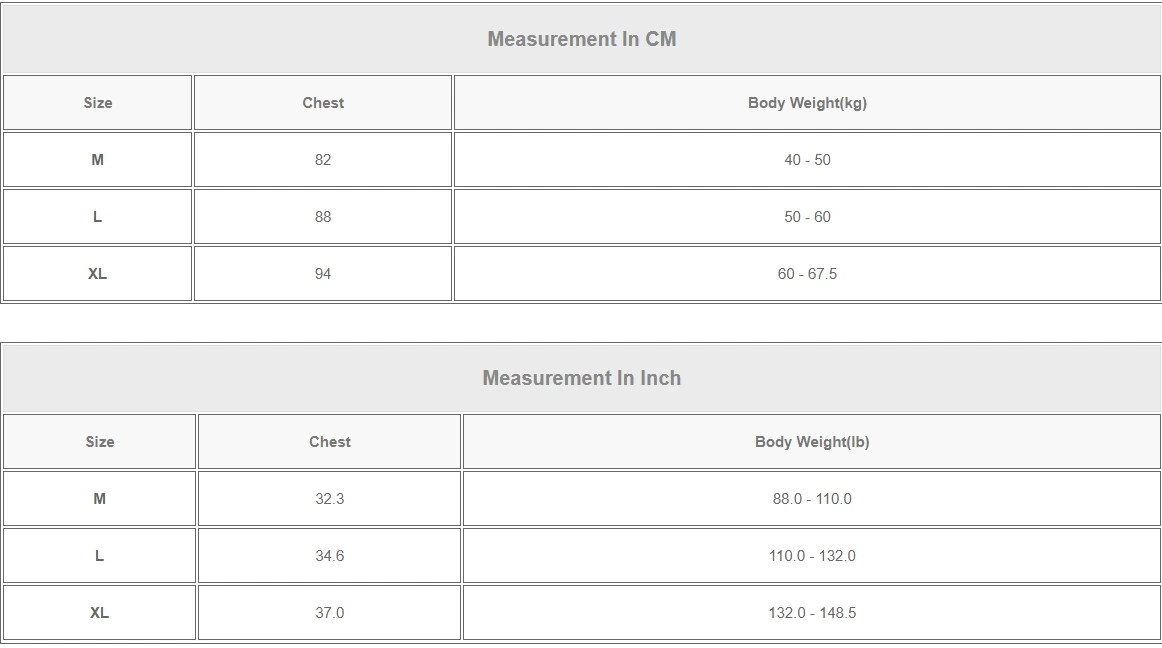The height and width of the screenshot is (648, 1162).
Task: Click chest value 94
Action: pyautogui.click(x=323, y=274)
